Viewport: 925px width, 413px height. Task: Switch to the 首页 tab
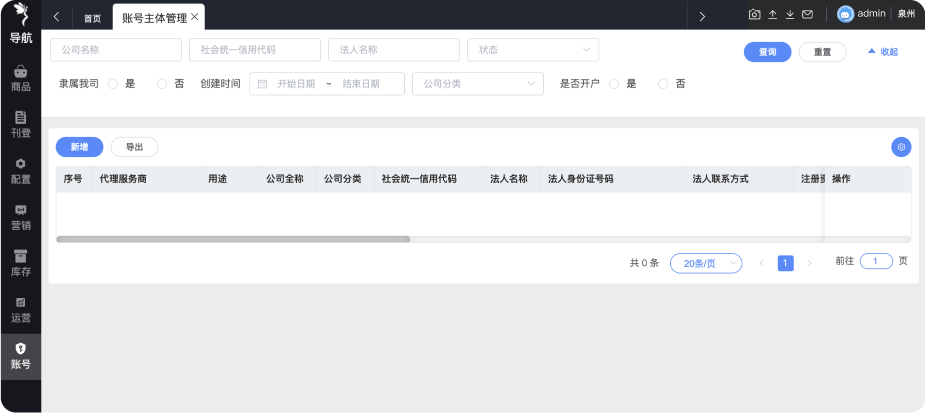tap(92, 18)
